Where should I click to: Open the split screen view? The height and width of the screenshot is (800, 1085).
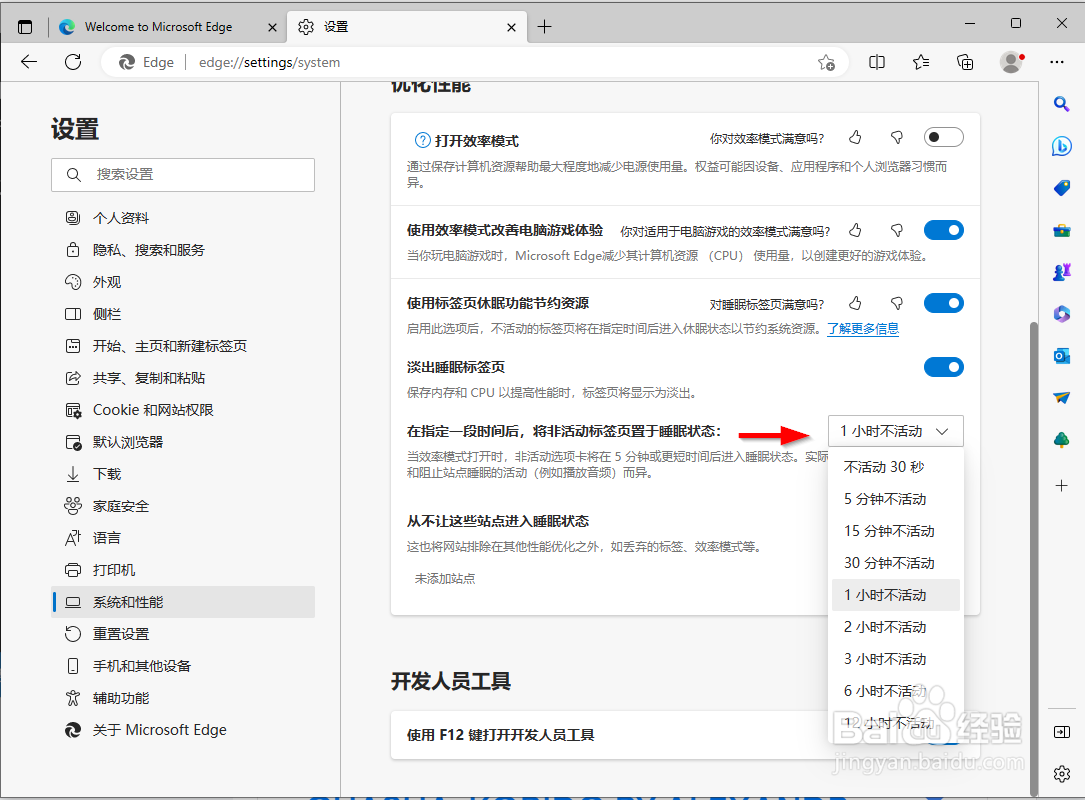pyautogui.click(x=877, y=62)
